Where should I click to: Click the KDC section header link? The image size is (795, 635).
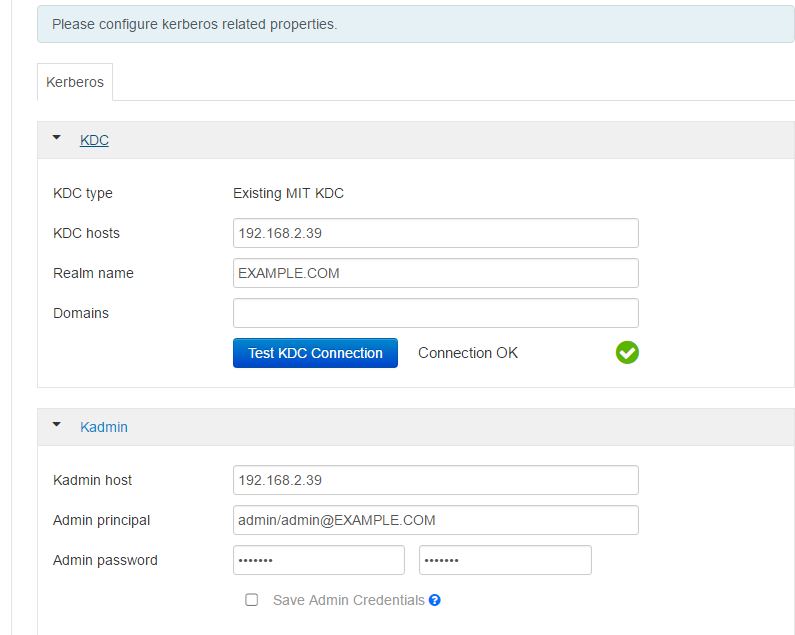coord(94,140)
